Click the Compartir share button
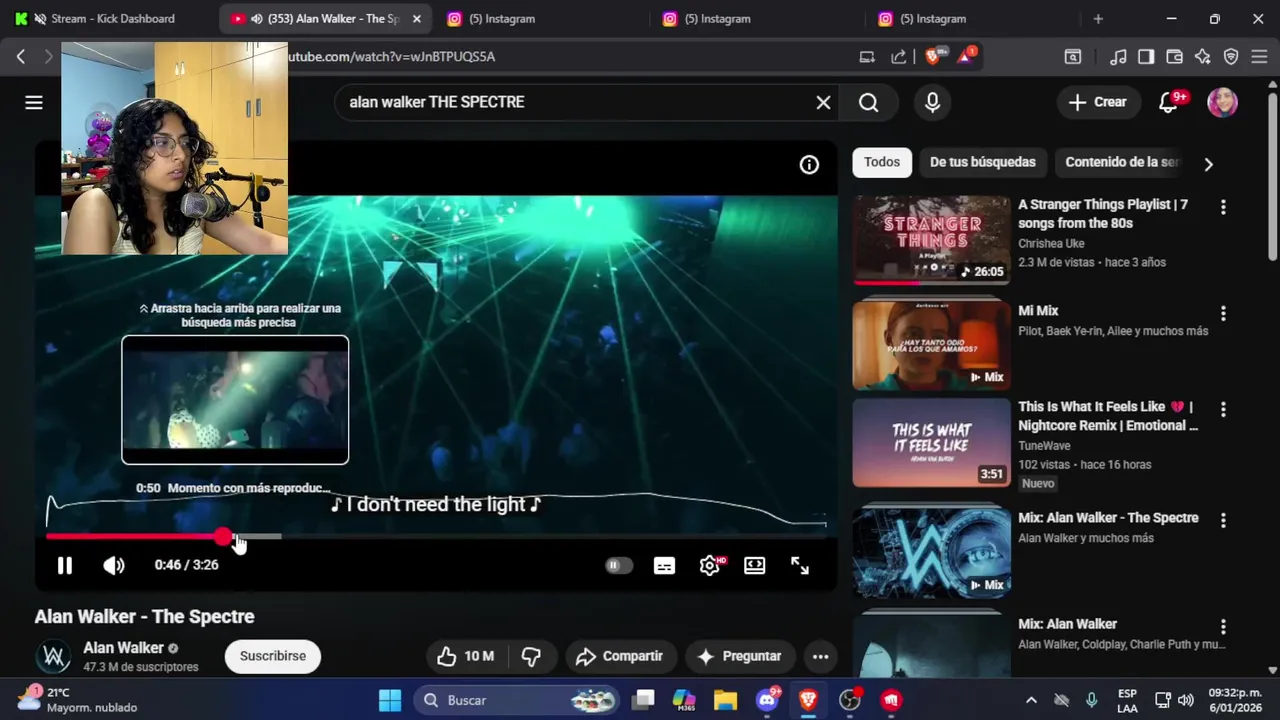Image resolution: width=1280 pixels, height=720 pixels. pos(620,656)
